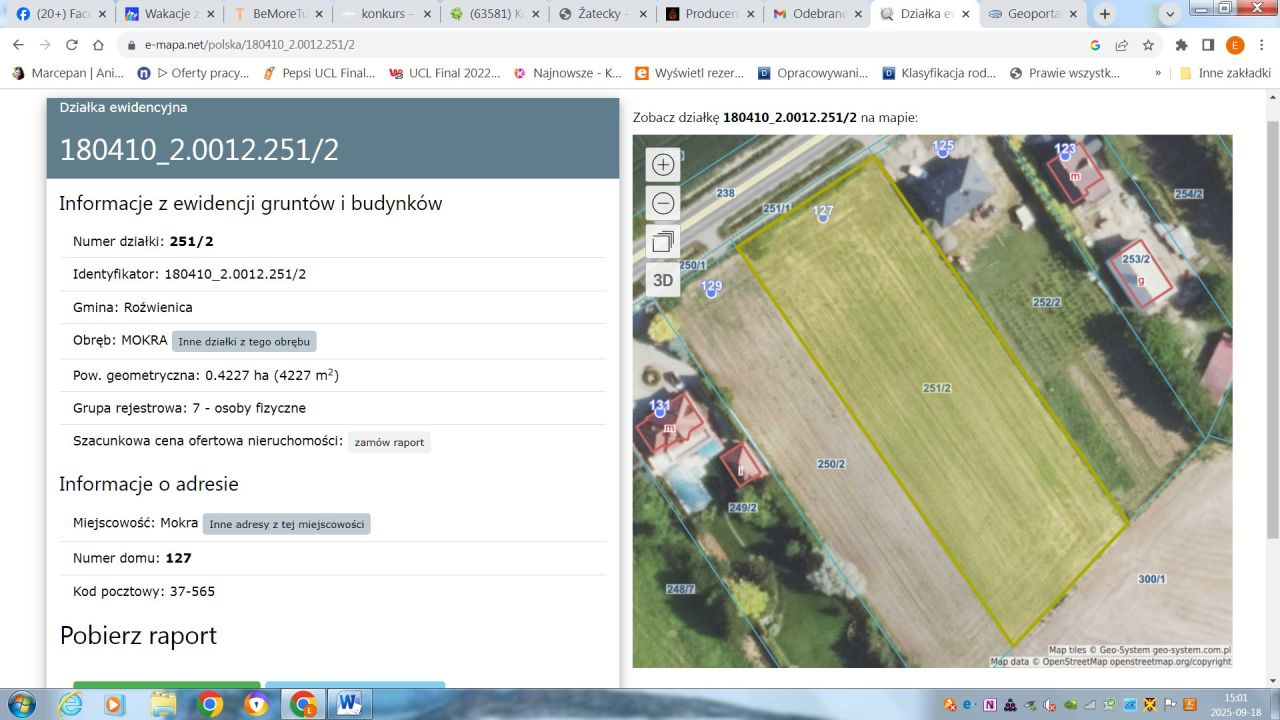
Task: Open Windows Explorer folder from taskbar
Action: (162, 705)
